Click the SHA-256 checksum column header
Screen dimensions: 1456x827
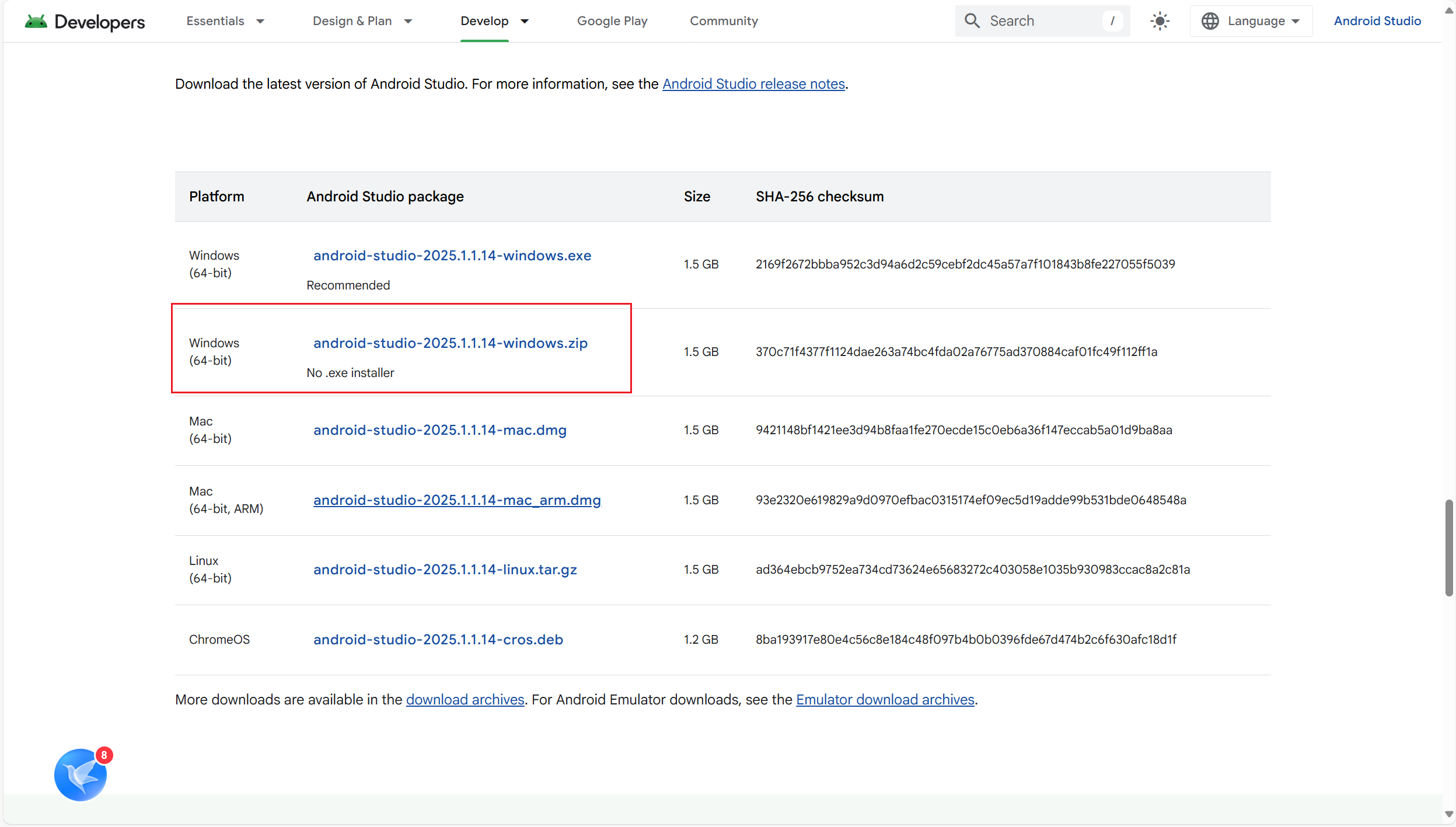tap(820, 197)
